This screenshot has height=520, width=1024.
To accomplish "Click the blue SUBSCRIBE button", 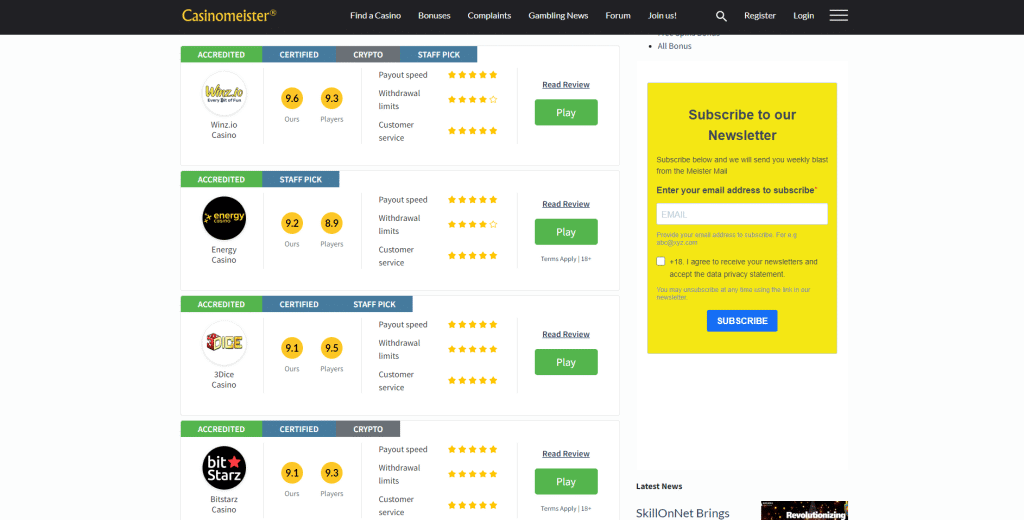I will [x=742, y=321].
